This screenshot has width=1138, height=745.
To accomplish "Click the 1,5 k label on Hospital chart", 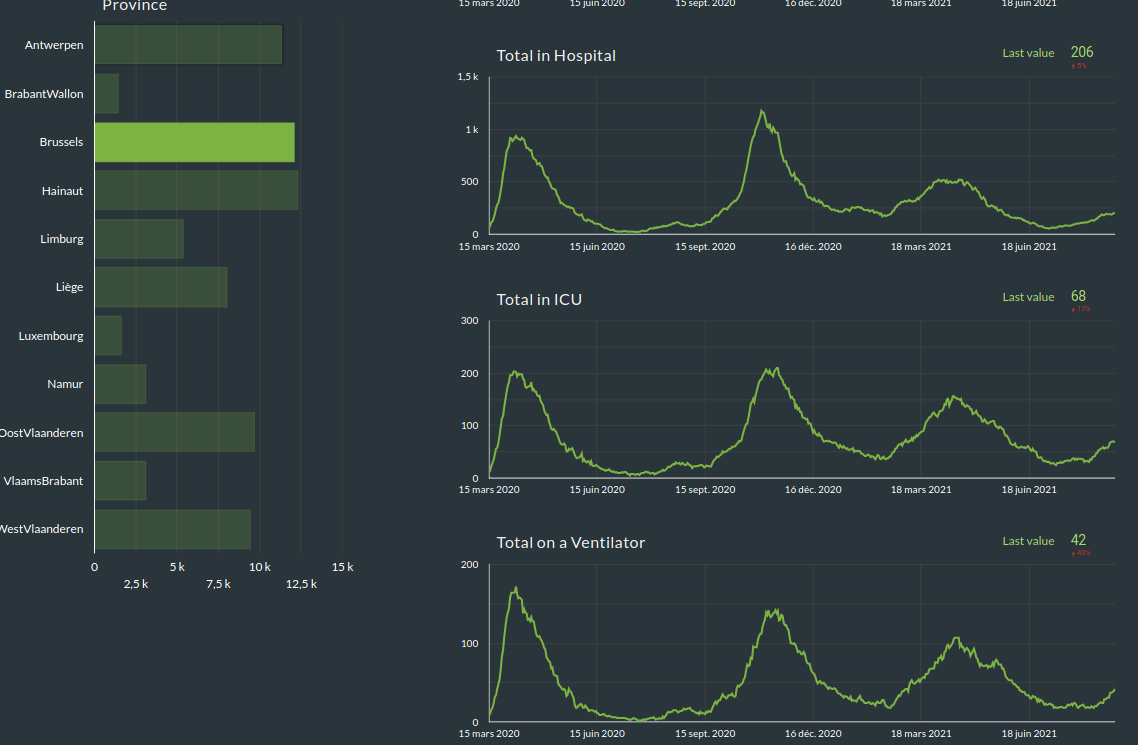I will 468,77.
